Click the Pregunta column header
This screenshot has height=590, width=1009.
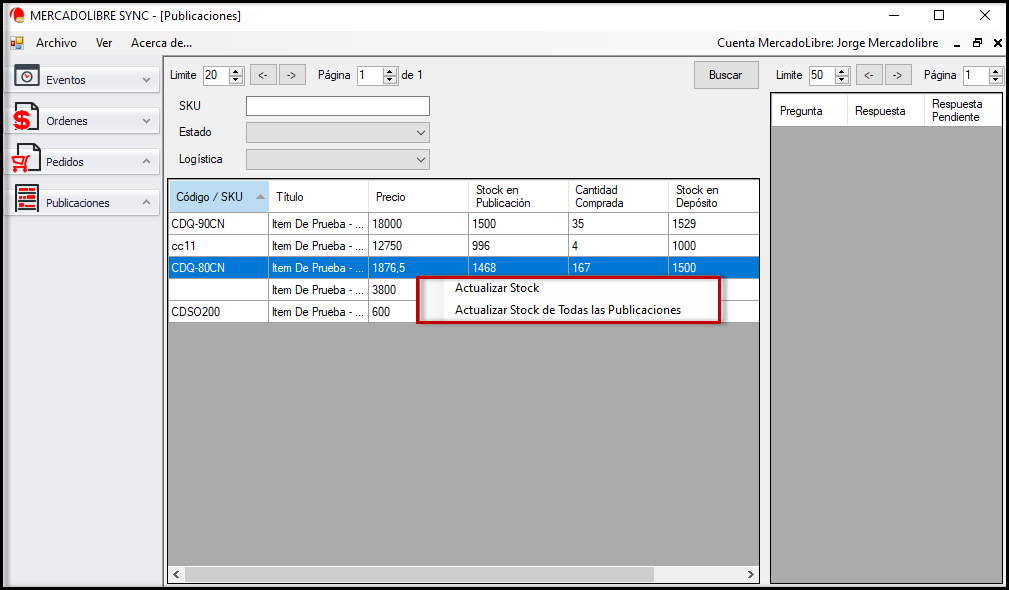(810, 111)
